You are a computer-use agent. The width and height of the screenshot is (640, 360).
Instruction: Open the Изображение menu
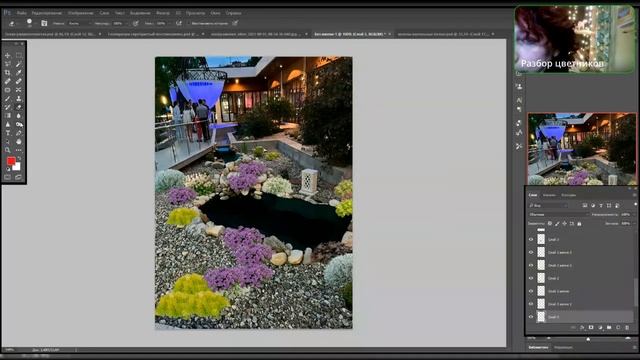tap(80, 13)
